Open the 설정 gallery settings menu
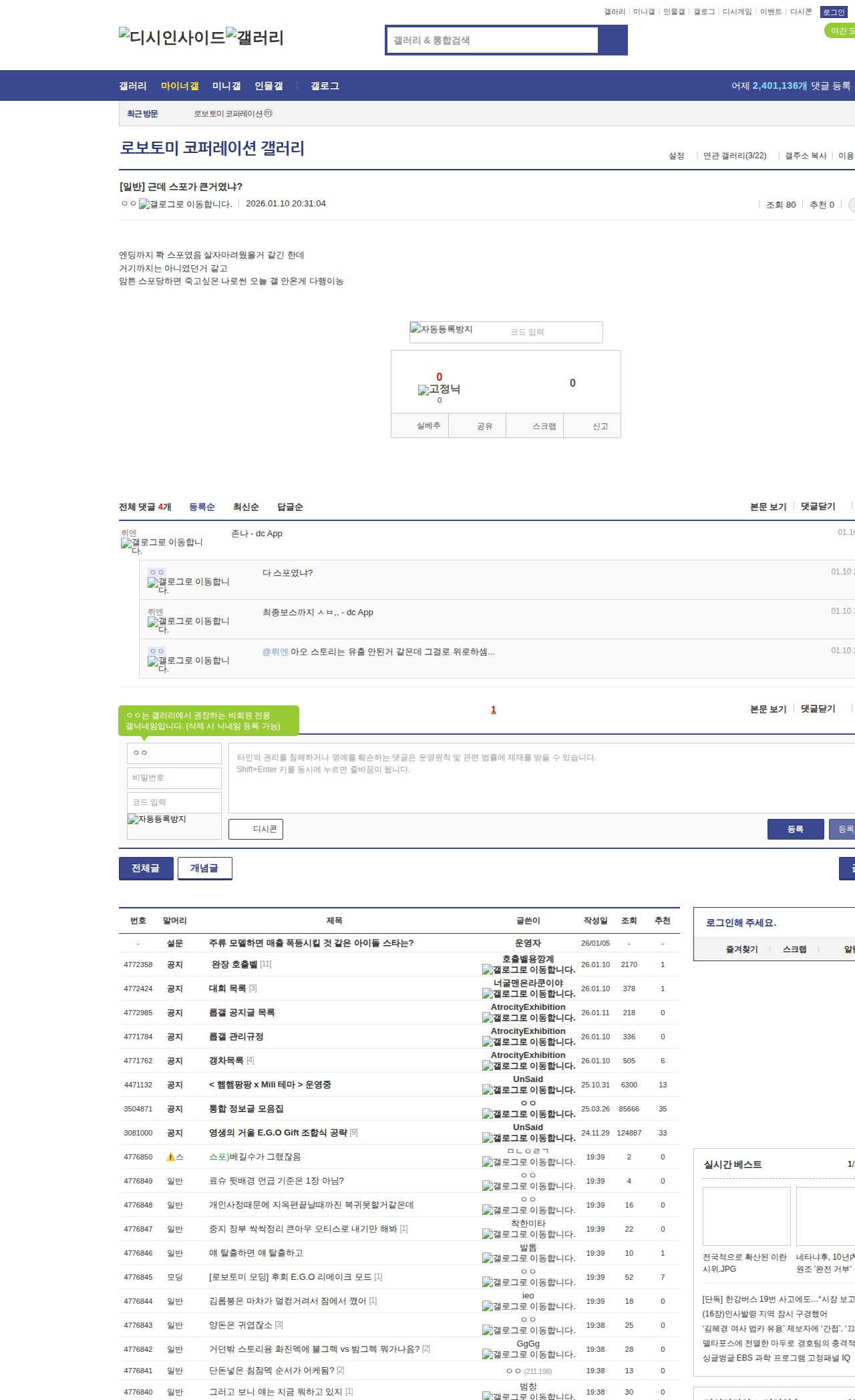Screen dimensions: 855x1400 click(x=676, y=156)
